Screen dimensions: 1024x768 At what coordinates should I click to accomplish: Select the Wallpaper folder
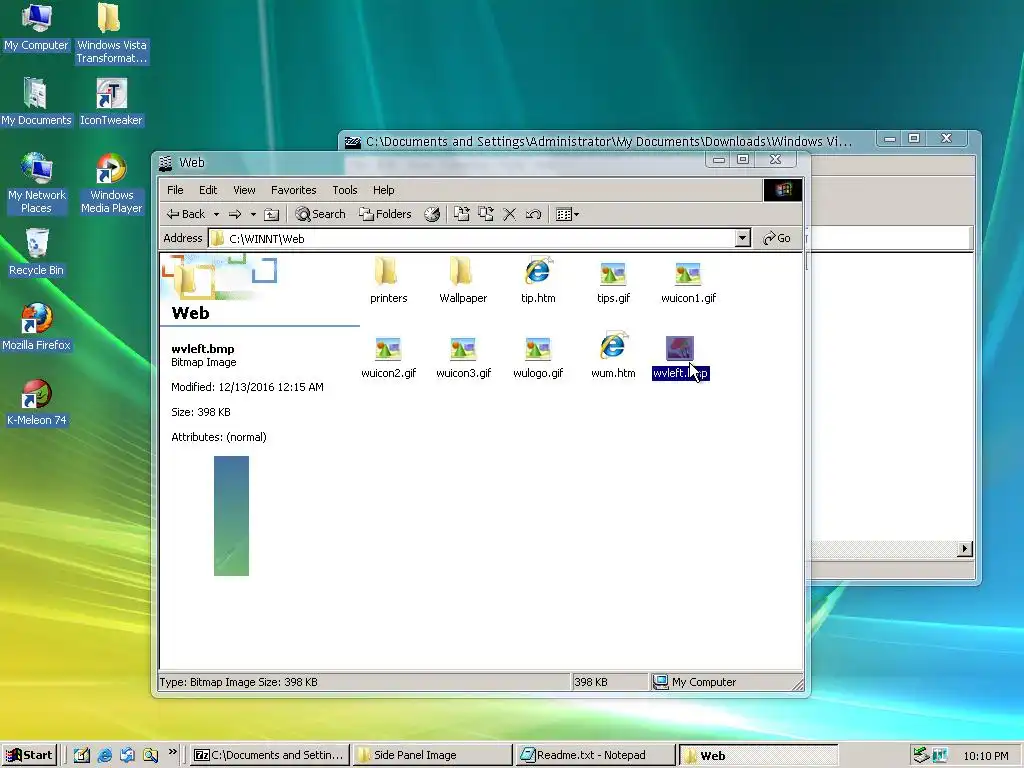[463, 281]
